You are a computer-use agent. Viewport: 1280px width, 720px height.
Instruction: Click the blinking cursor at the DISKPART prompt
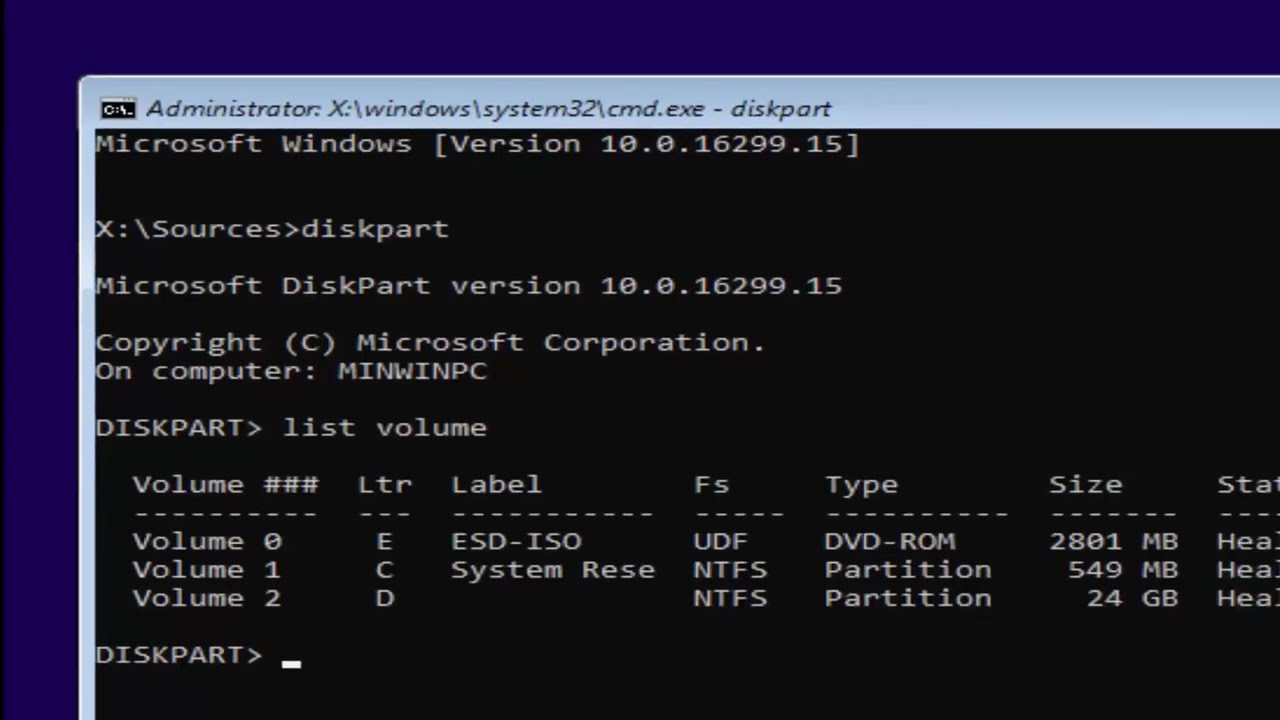coord(291,662)
